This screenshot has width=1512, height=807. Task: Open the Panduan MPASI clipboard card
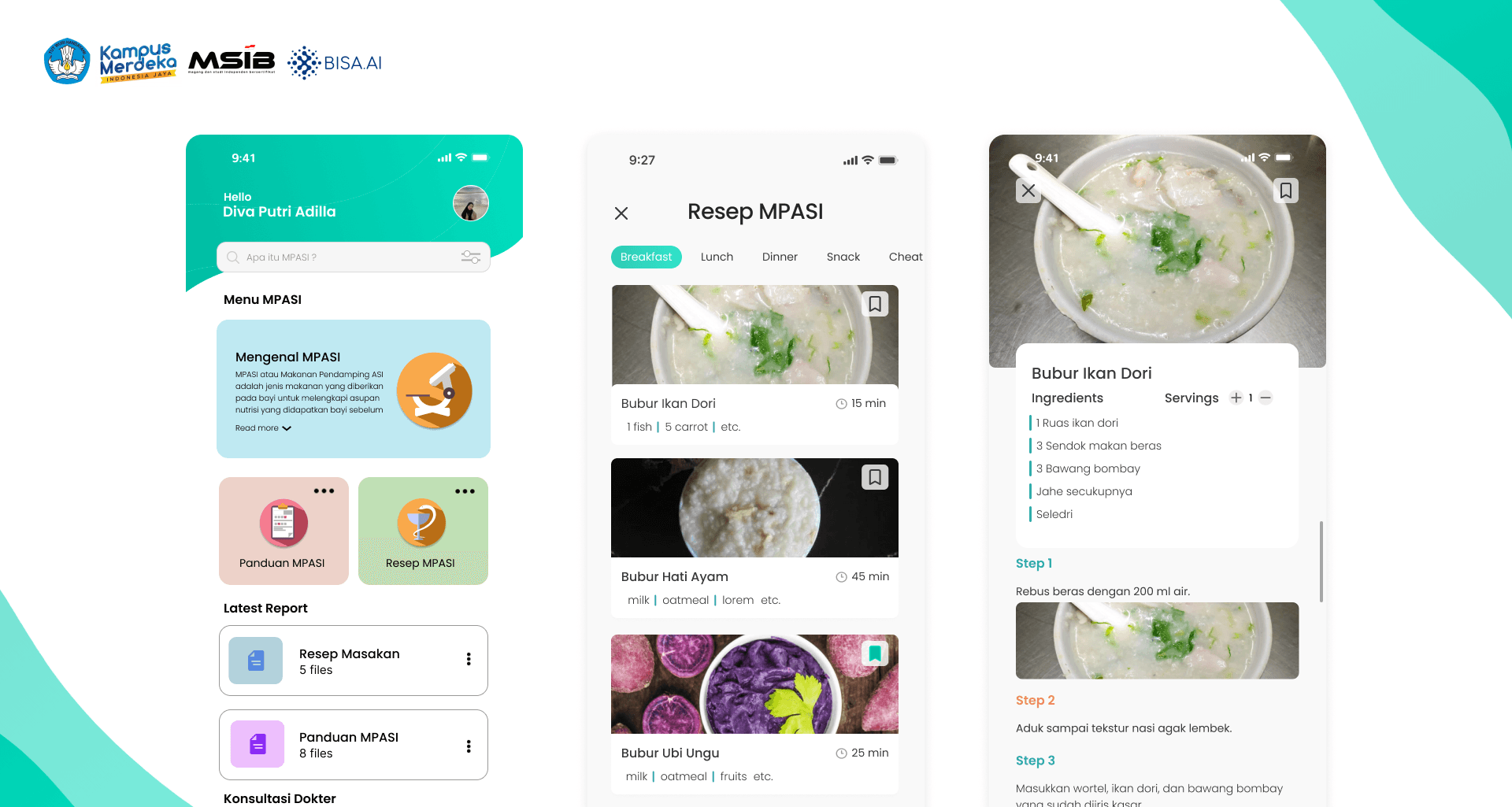point(283,531)
